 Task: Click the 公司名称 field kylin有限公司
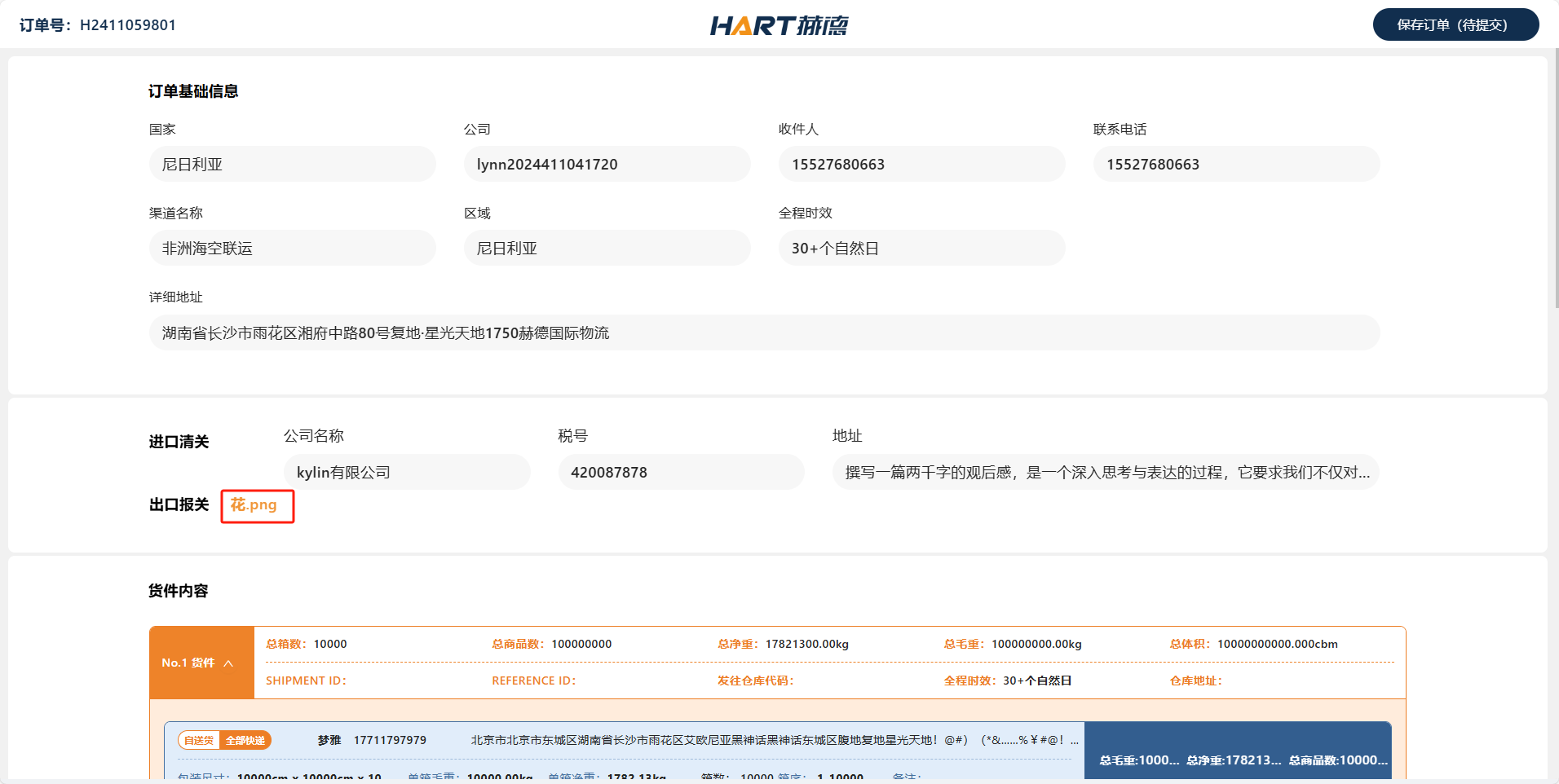[x=407, y=473]
